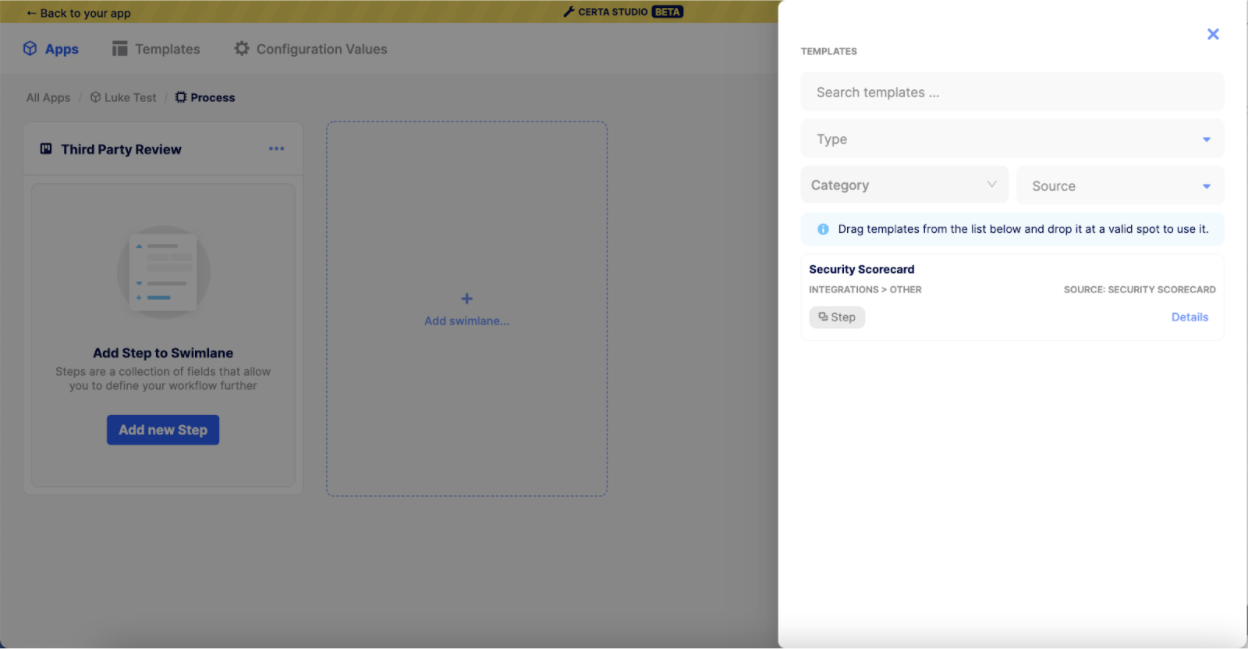Expand the Category dropdown
The height and width of the screenshot is (649, 1252).
(904, 185)
